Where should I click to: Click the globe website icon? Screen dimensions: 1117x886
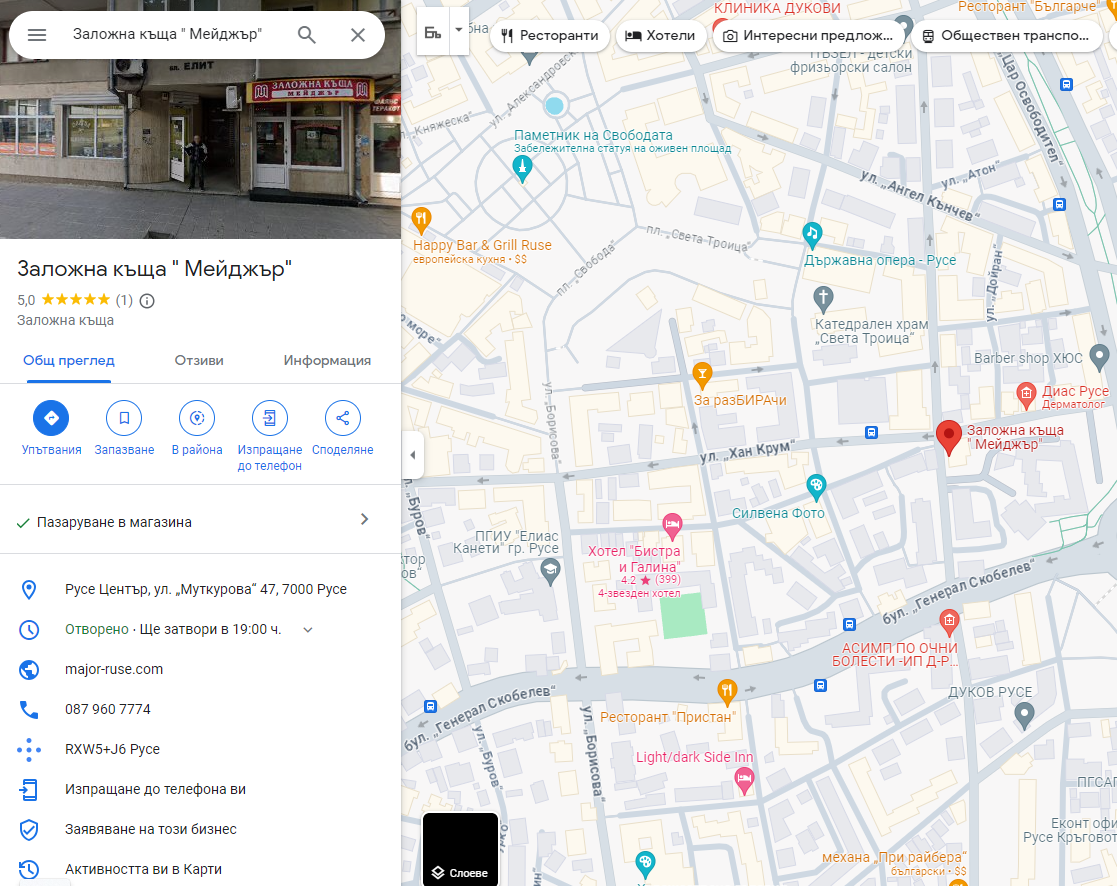click(28, 669)
